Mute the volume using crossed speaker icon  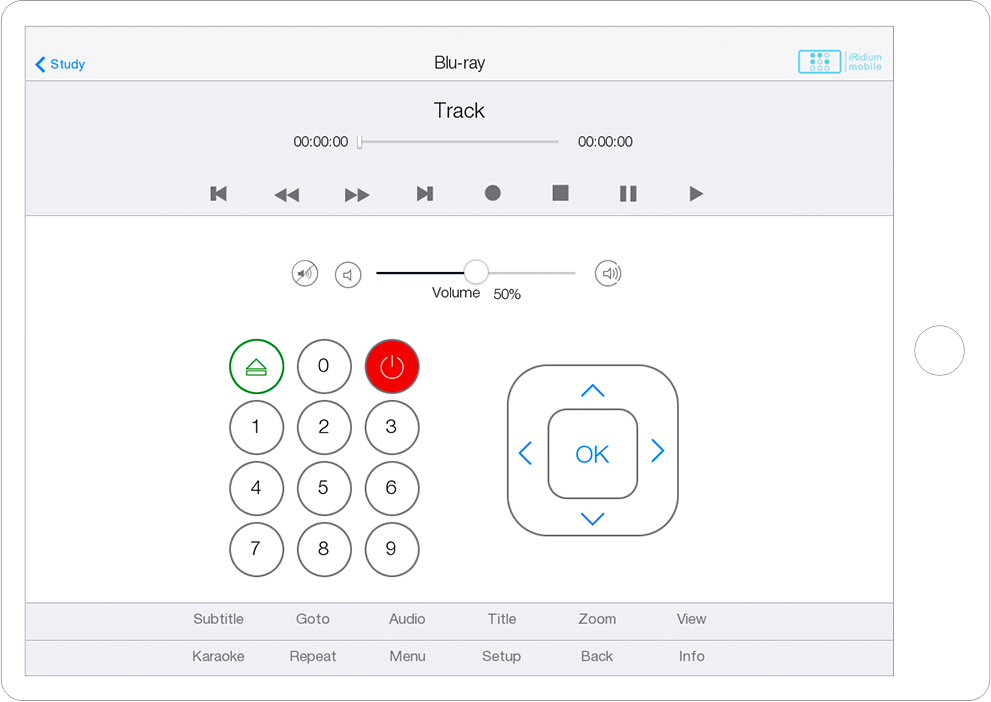click(x=305, y=273)
